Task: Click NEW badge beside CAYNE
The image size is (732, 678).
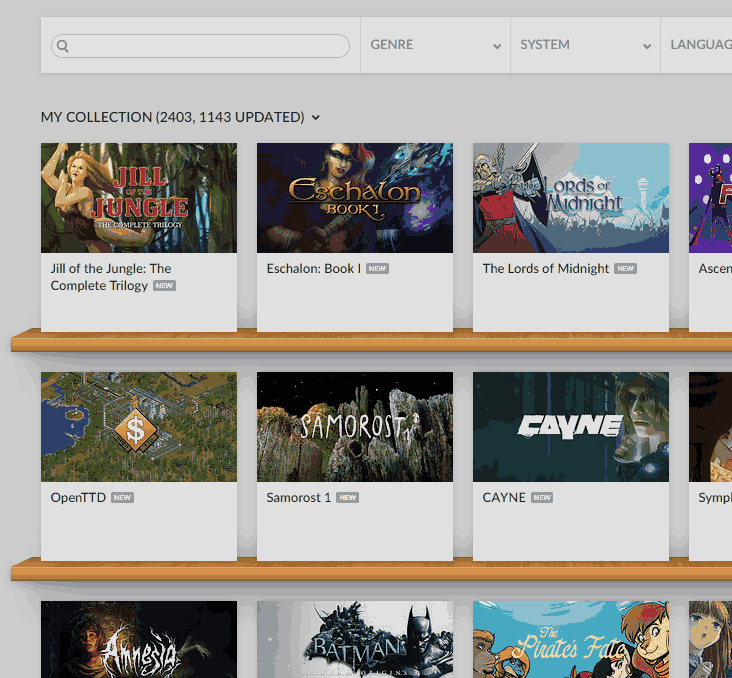Action: click(542, 498)
